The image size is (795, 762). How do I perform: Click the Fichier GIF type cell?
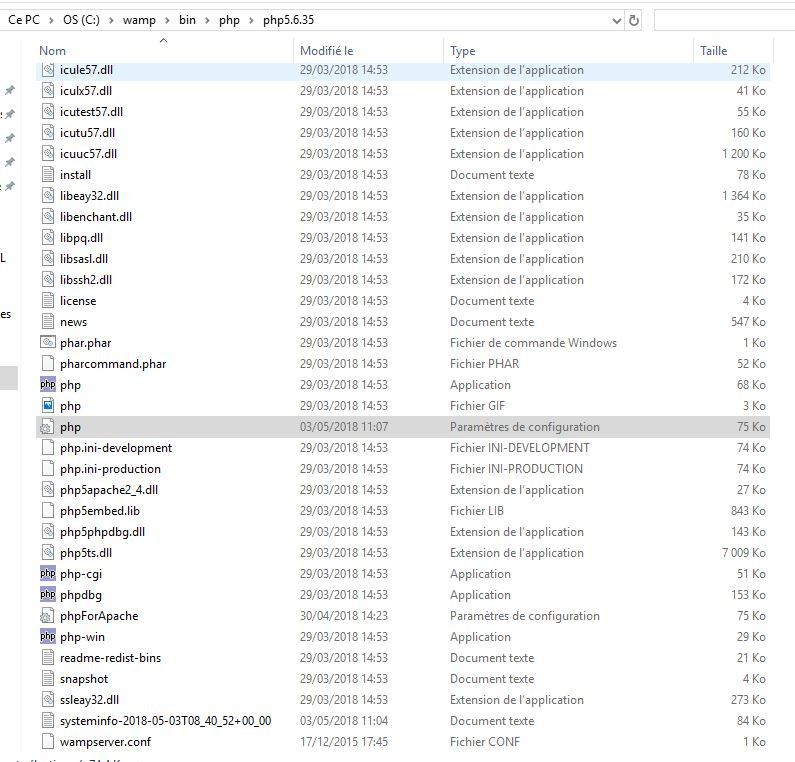477,406
